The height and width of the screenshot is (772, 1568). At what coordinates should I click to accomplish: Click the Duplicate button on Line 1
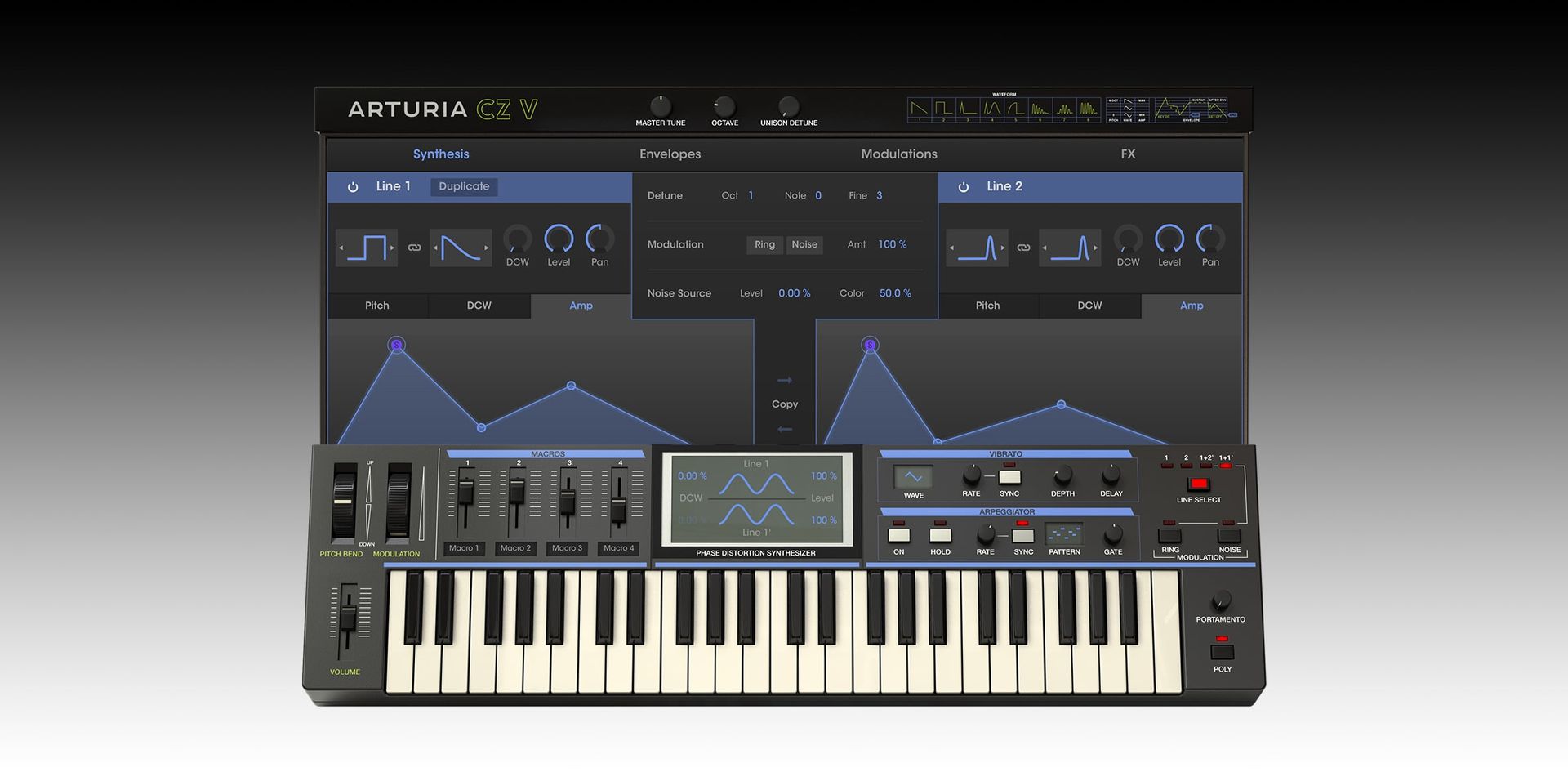click(x=464, y=186)
